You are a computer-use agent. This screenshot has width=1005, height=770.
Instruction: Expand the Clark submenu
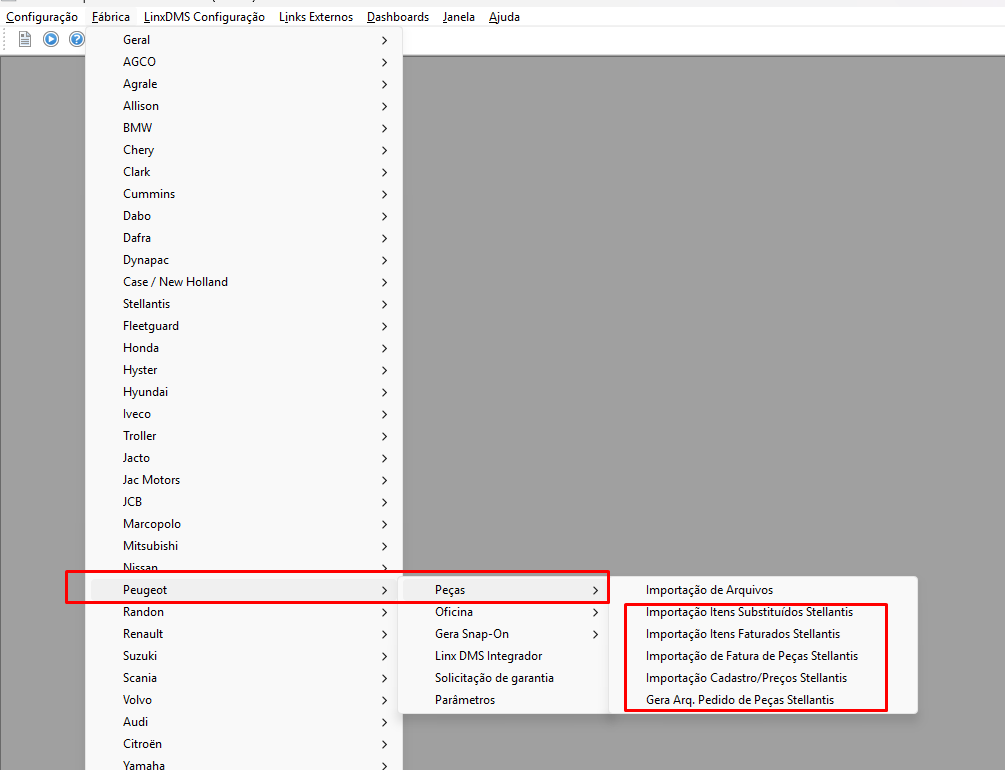tap(244, 172)
